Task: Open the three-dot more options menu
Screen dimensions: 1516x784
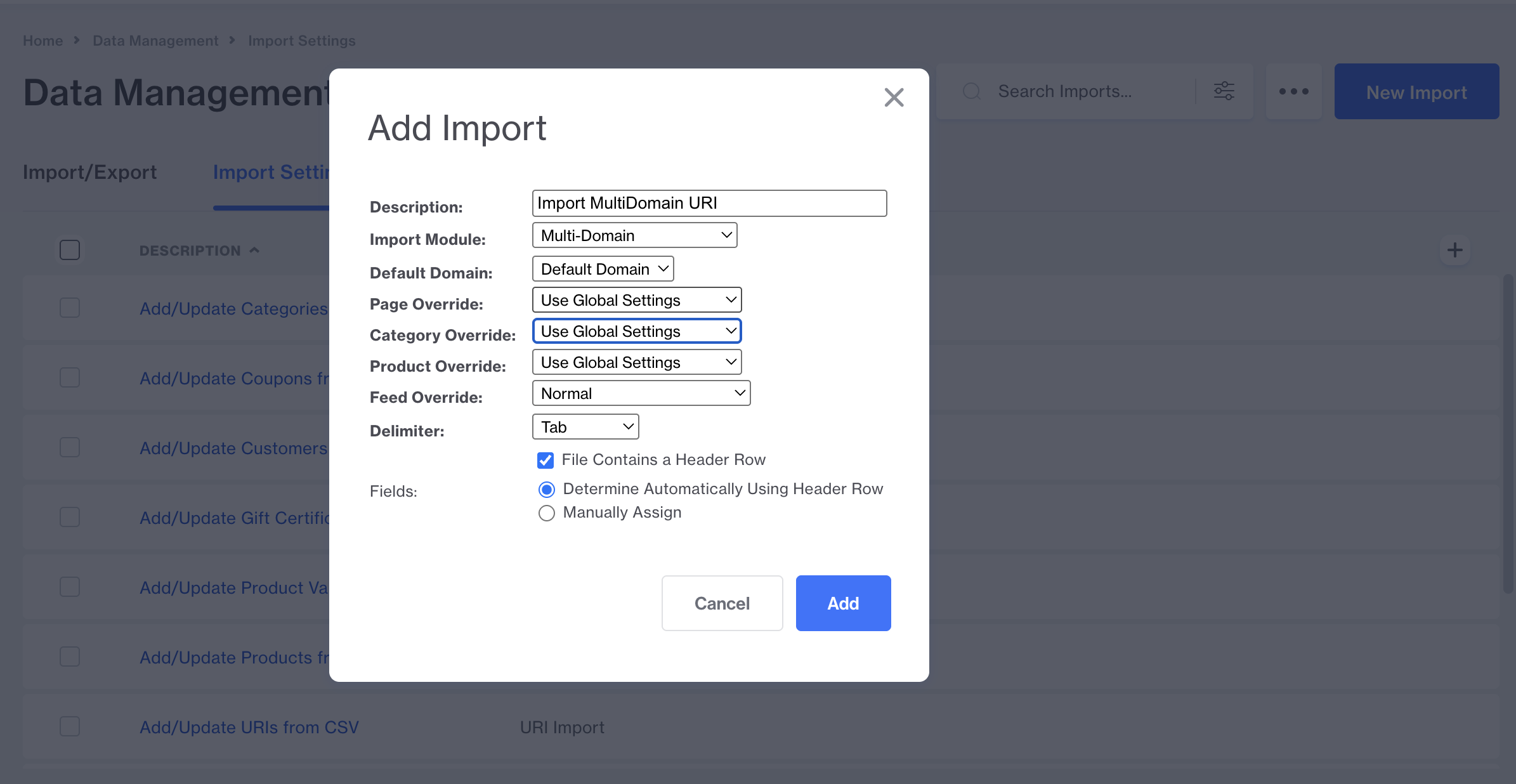Action: pos(1293,91)
